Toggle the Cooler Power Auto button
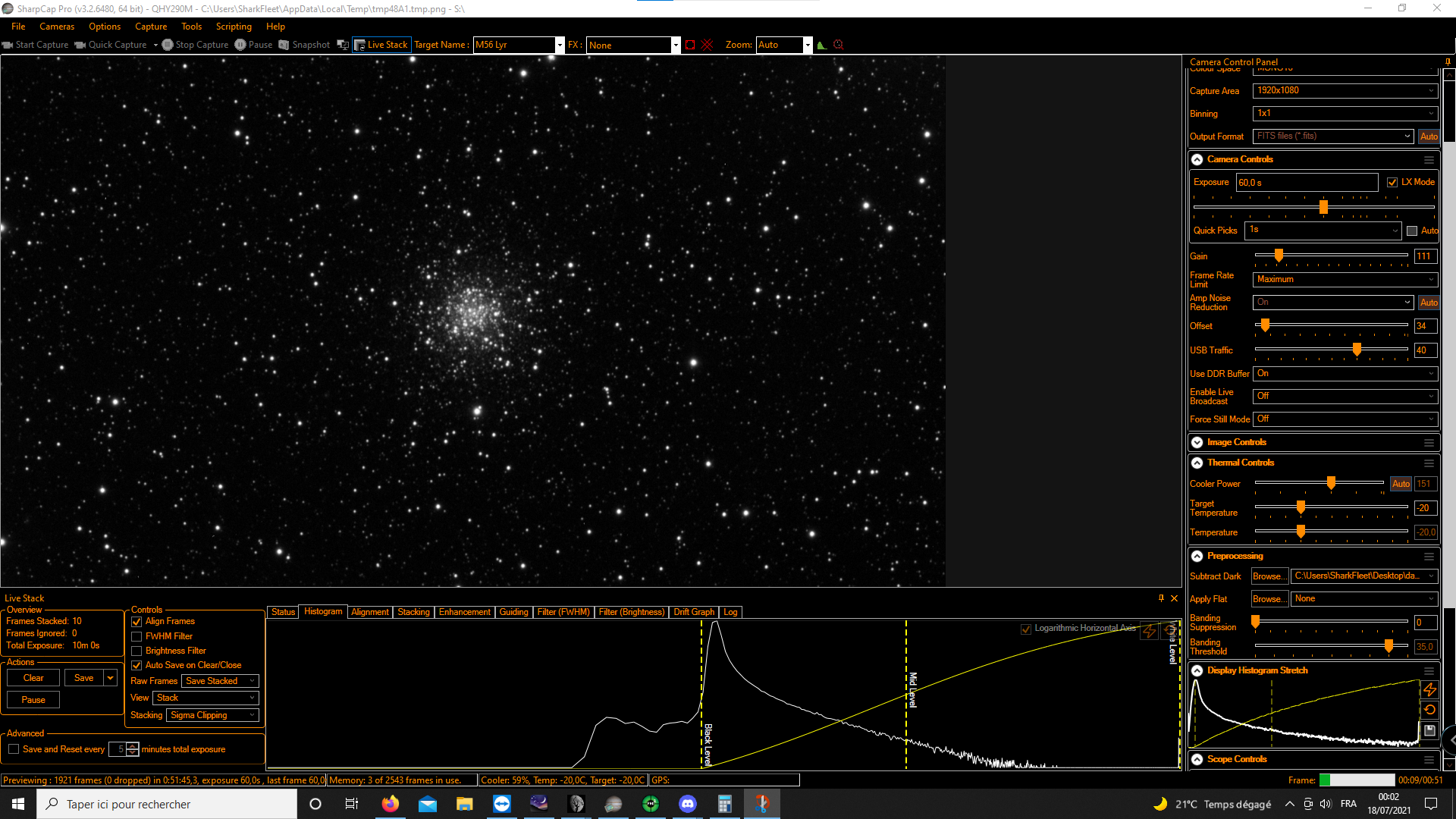 (1401, 484)
